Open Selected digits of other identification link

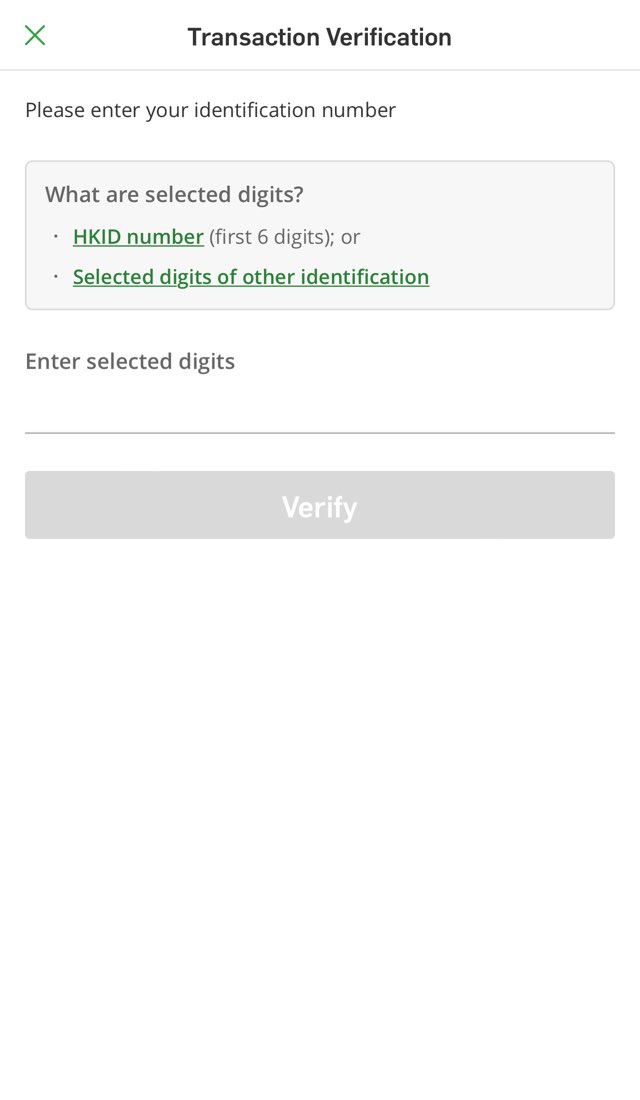[x=251, y=277]
